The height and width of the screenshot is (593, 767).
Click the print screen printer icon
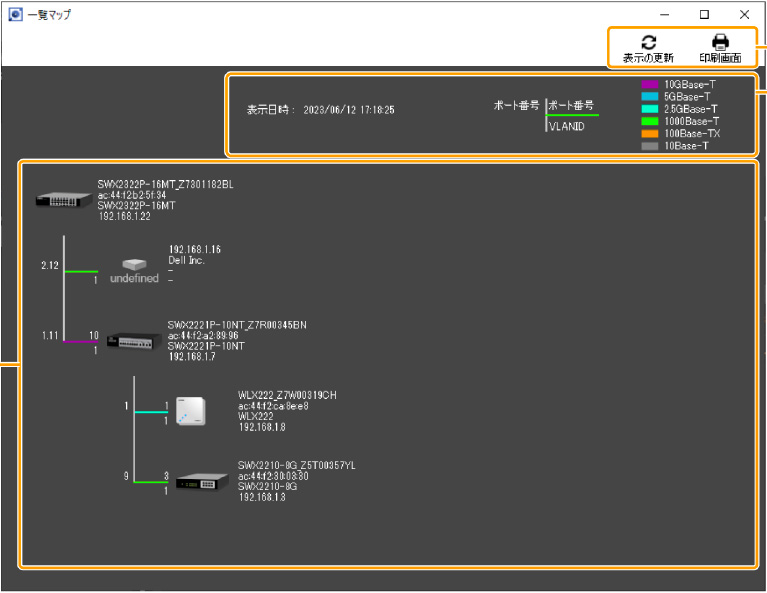coord(720,42)
